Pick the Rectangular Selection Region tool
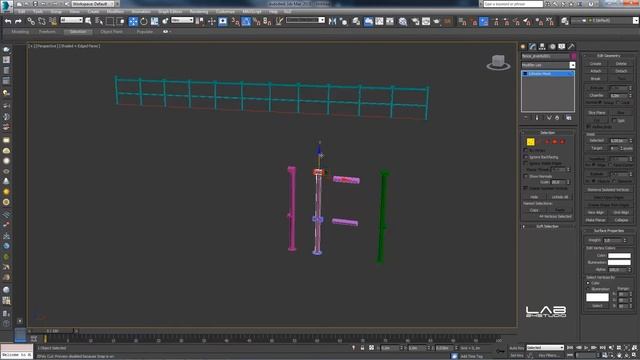640x360 pixels. pos(110,21)
